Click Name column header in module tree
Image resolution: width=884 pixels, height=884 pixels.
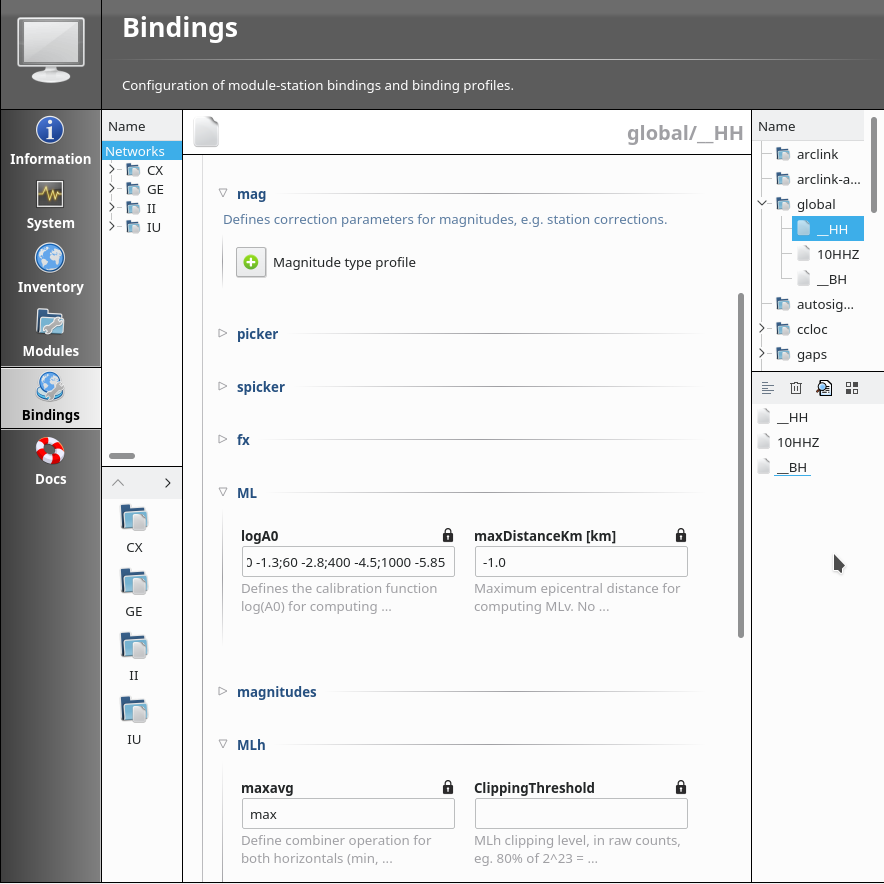[x=808, y=126]
